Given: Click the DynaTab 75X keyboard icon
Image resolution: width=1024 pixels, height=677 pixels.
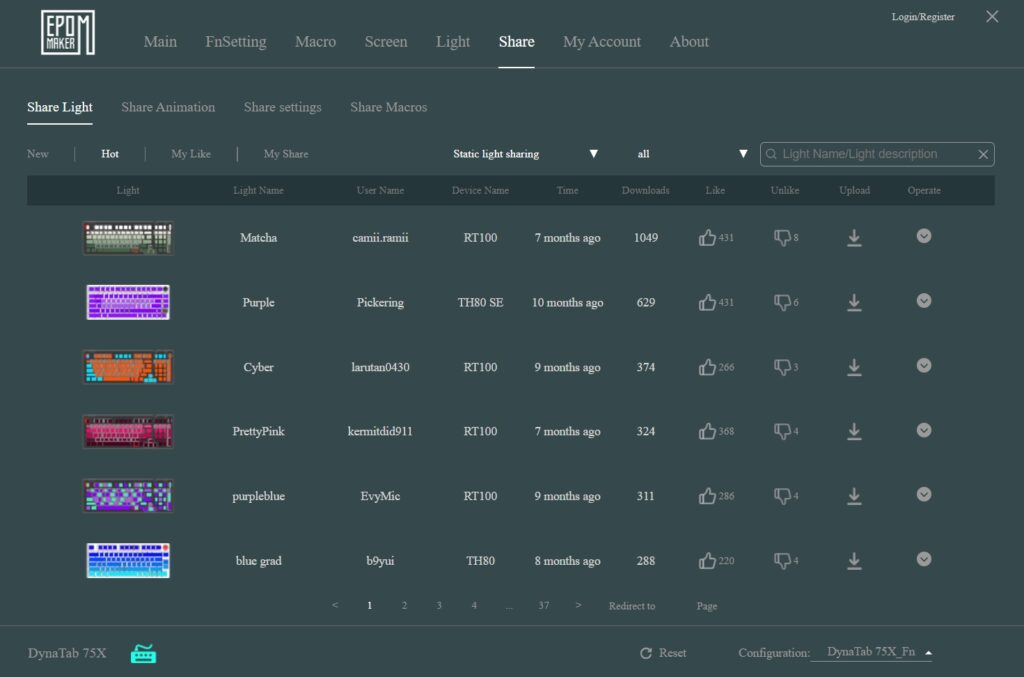Looking at the screenshot, I should coord(144,654).
